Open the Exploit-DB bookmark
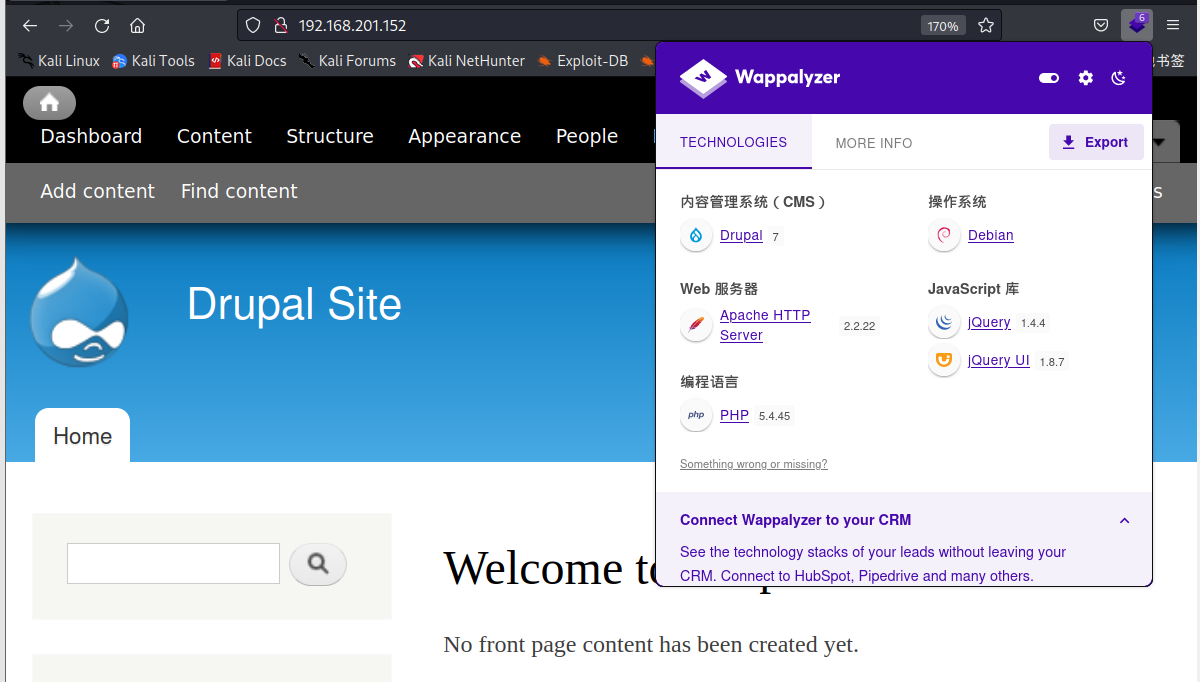1200x682 pixels. coord(583,61)
